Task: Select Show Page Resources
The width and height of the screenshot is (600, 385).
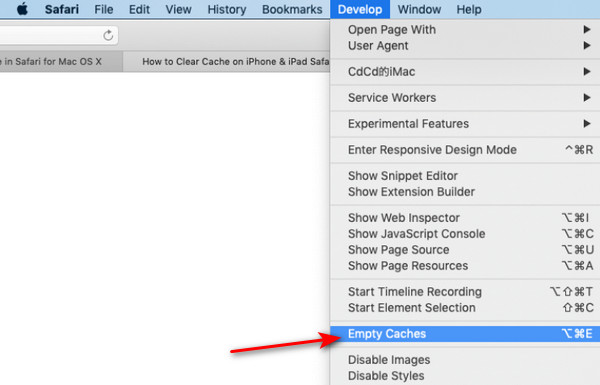Action: tap(465, 266)
